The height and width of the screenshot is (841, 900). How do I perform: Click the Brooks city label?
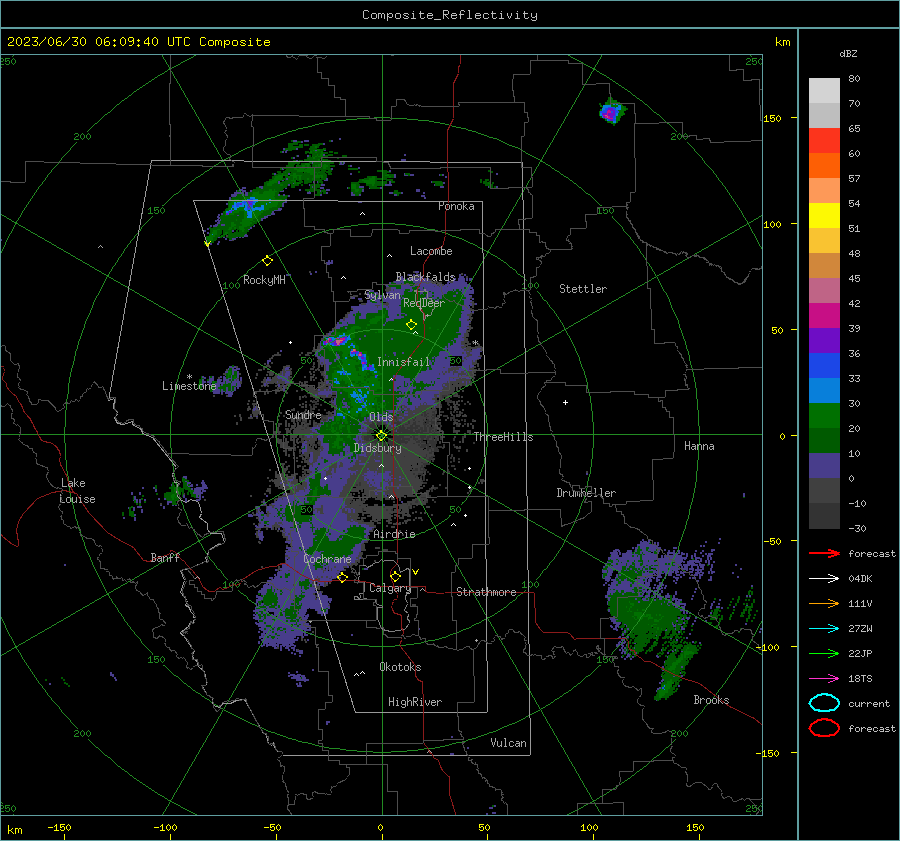coord(711,700)
